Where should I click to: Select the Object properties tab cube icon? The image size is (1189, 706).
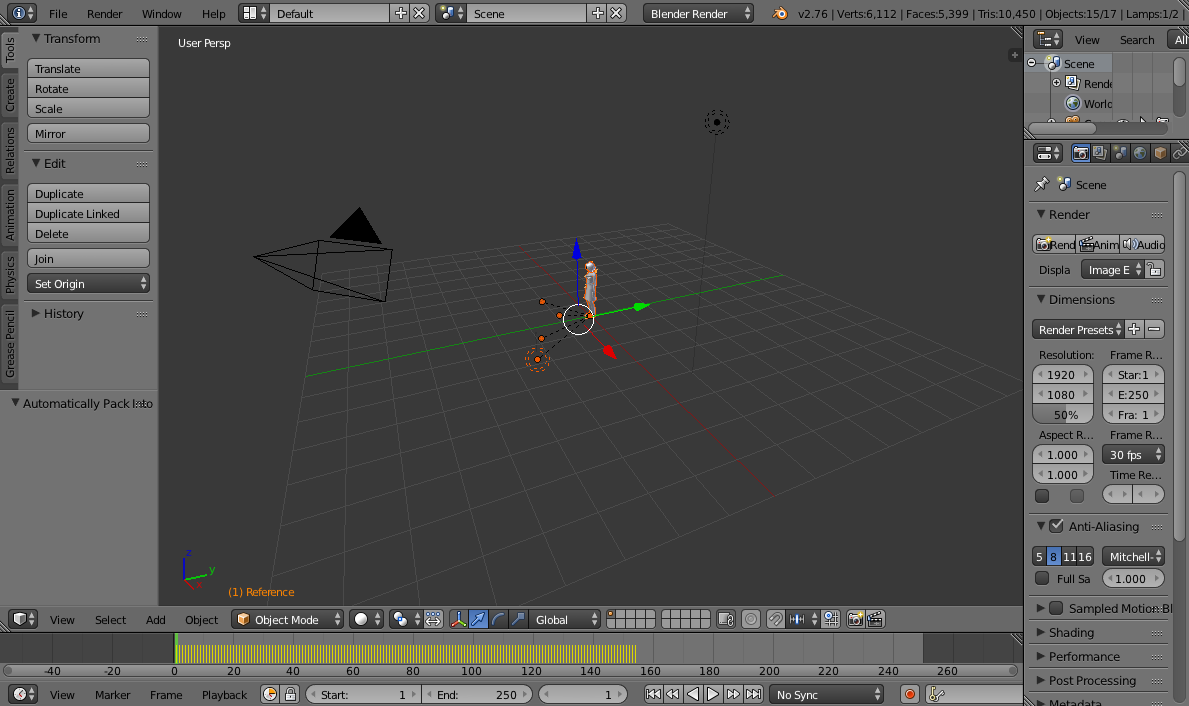coord(1159,153)
